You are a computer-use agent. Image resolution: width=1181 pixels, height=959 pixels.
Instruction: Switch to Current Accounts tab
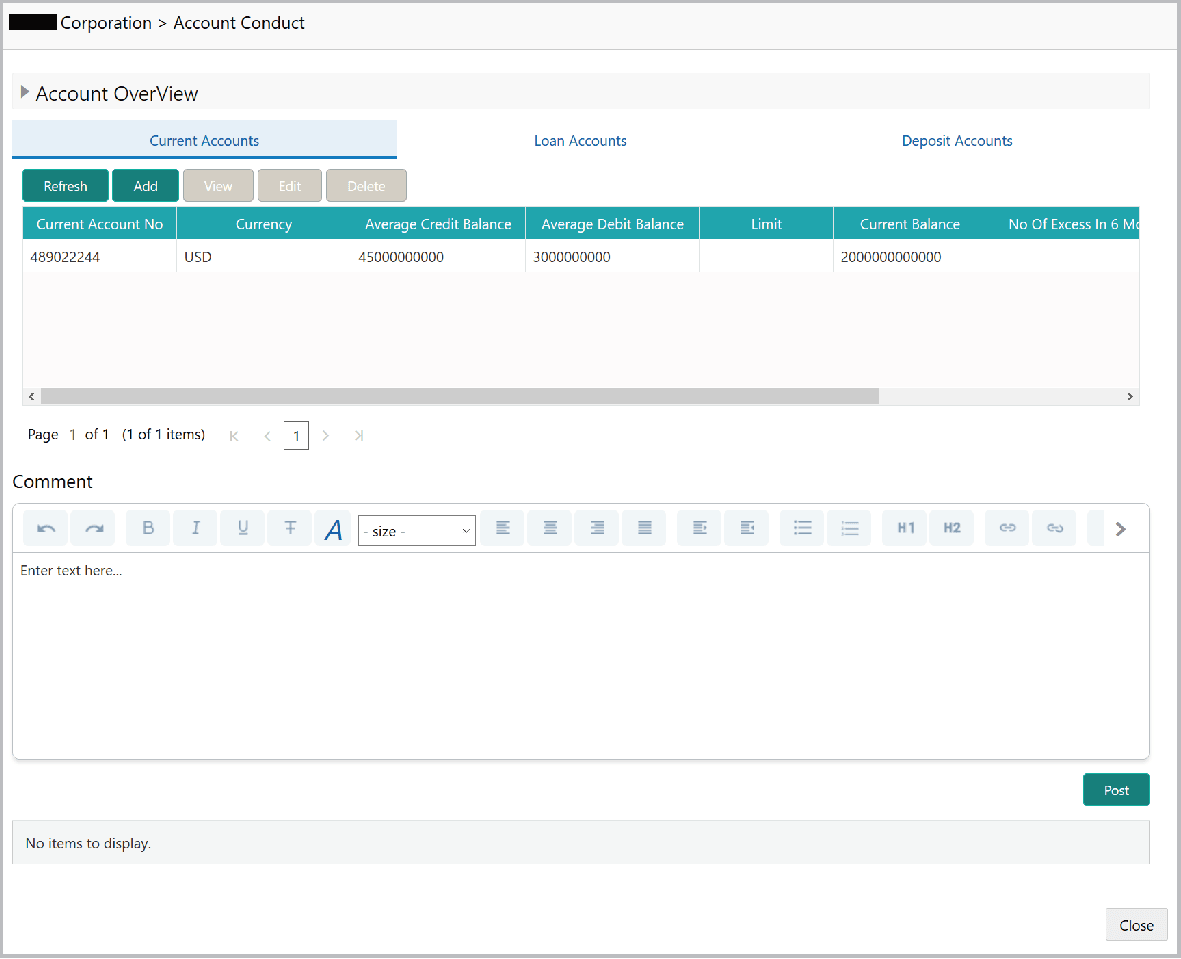tap(204, 140)
